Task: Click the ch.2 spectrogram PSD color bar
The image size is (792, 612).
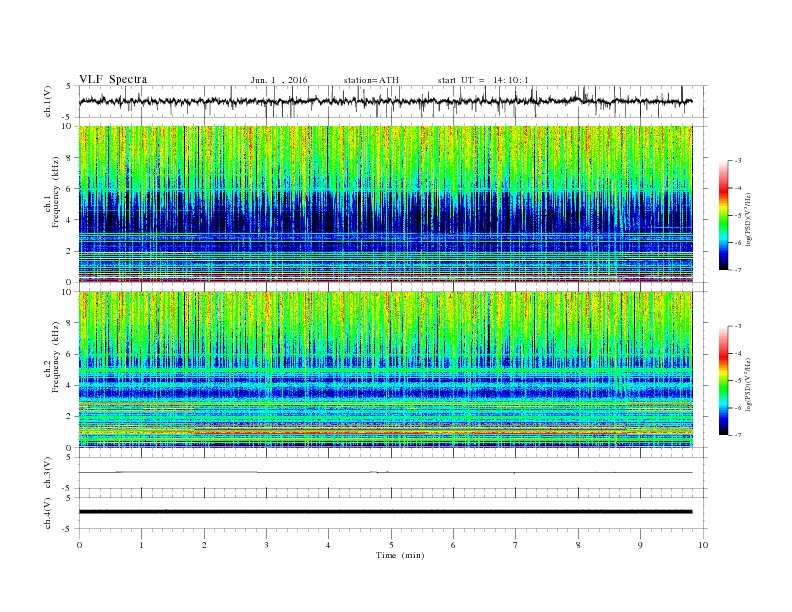Action: pyautogui.click(x=723, y=380)
